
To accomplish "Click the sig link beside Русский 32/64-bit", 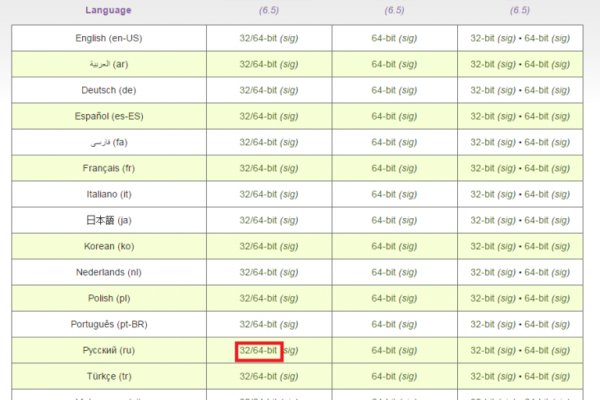I will (x=289, y=350).
